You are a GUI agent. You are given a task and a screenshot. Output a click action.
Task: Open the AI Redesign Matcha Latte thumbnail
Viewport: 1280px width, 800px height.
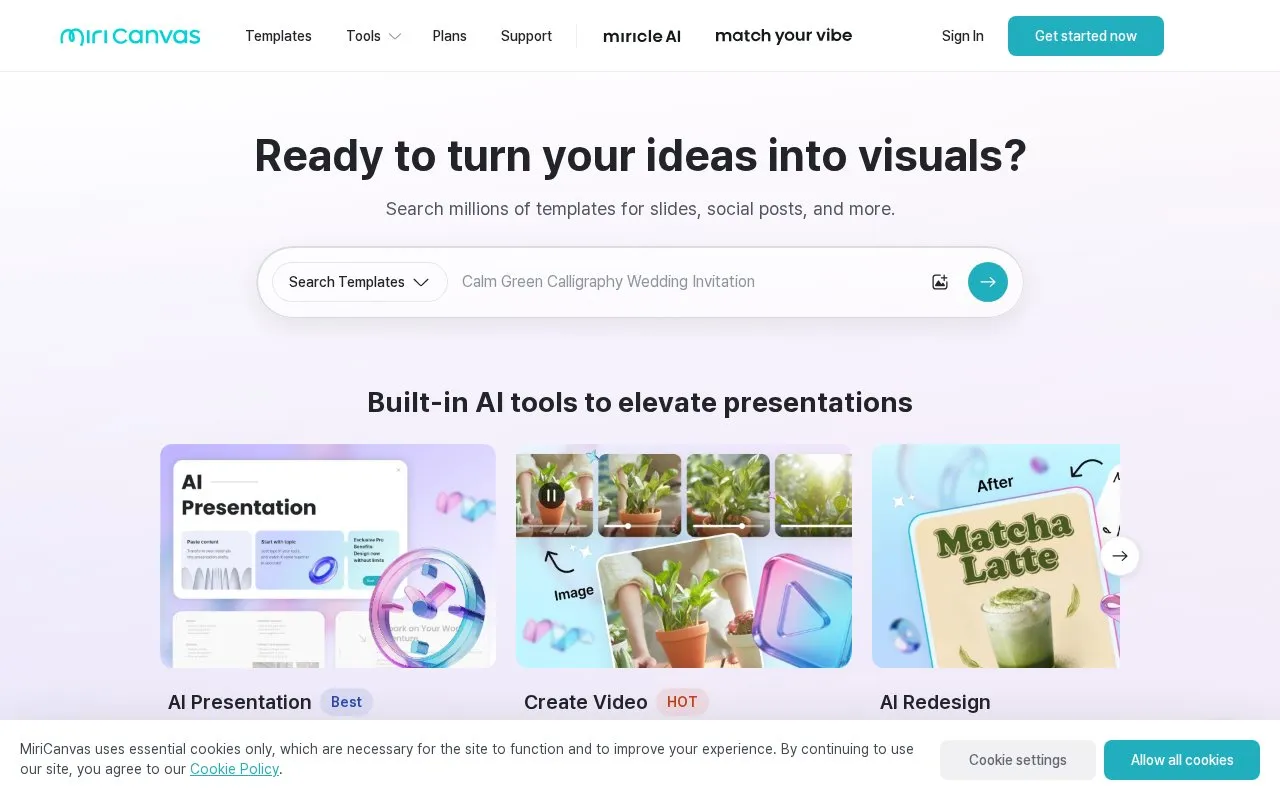pos(996,556)
